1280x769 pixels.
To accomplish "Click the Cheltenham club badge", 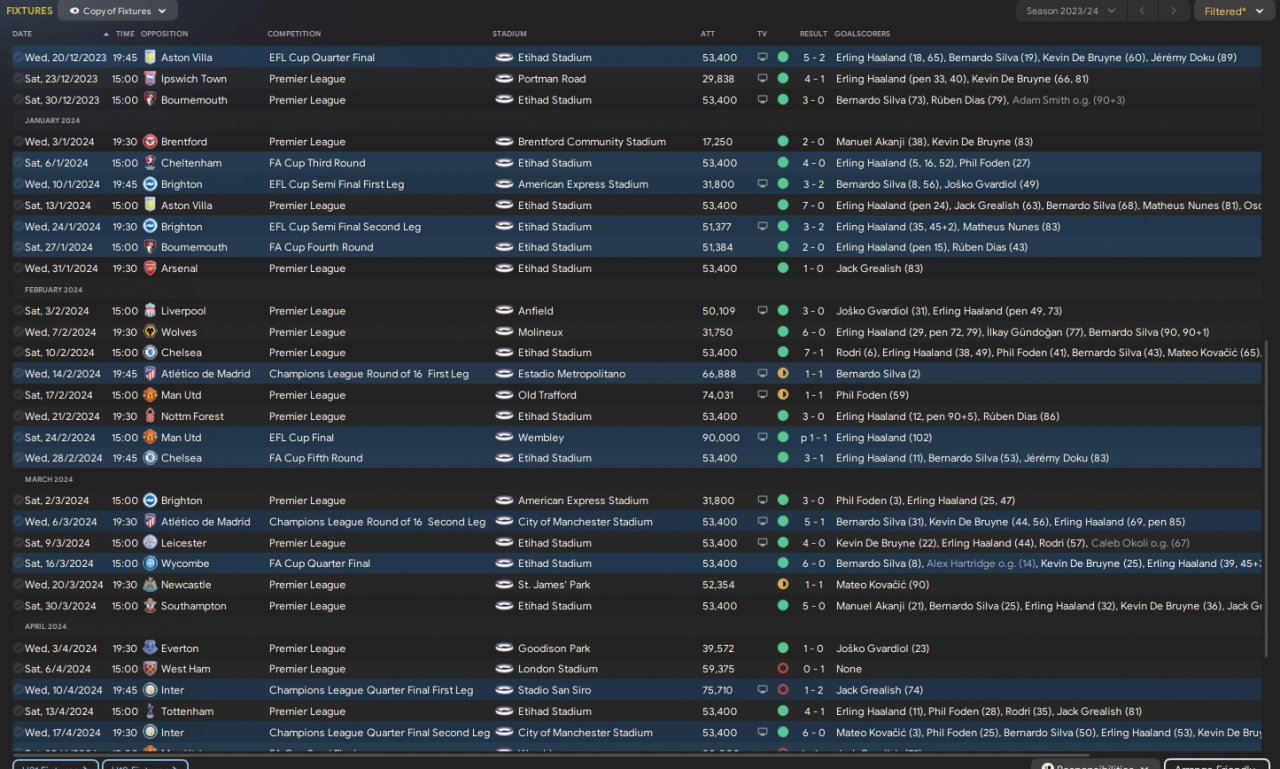I will pyautogui.click(x=150, y=163).
